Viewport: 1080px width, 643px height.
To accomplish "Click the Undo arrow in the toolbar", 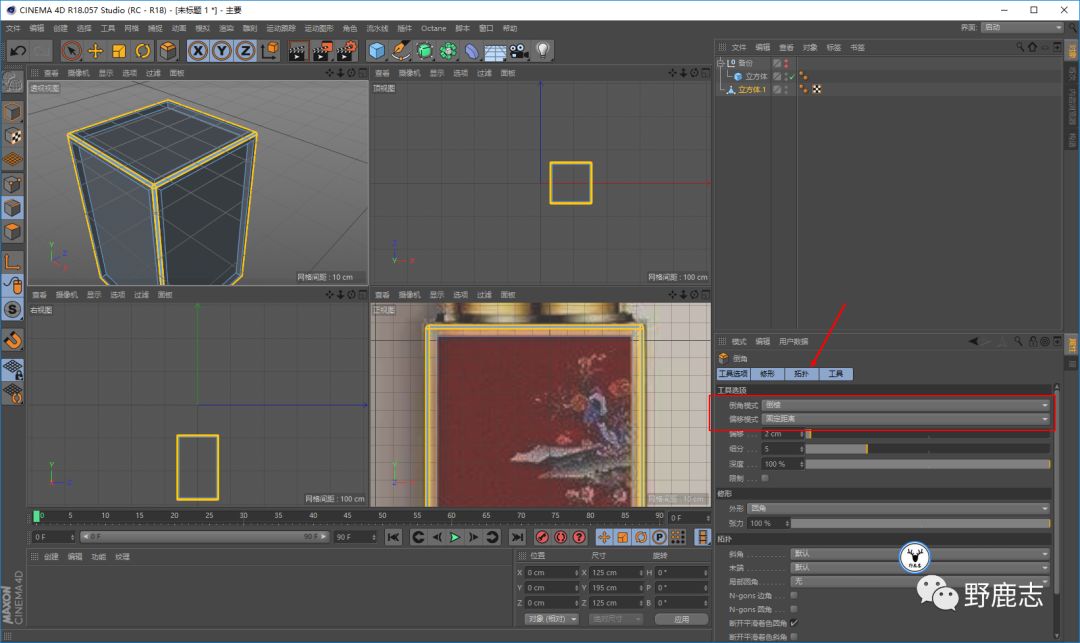I will 17,50.
